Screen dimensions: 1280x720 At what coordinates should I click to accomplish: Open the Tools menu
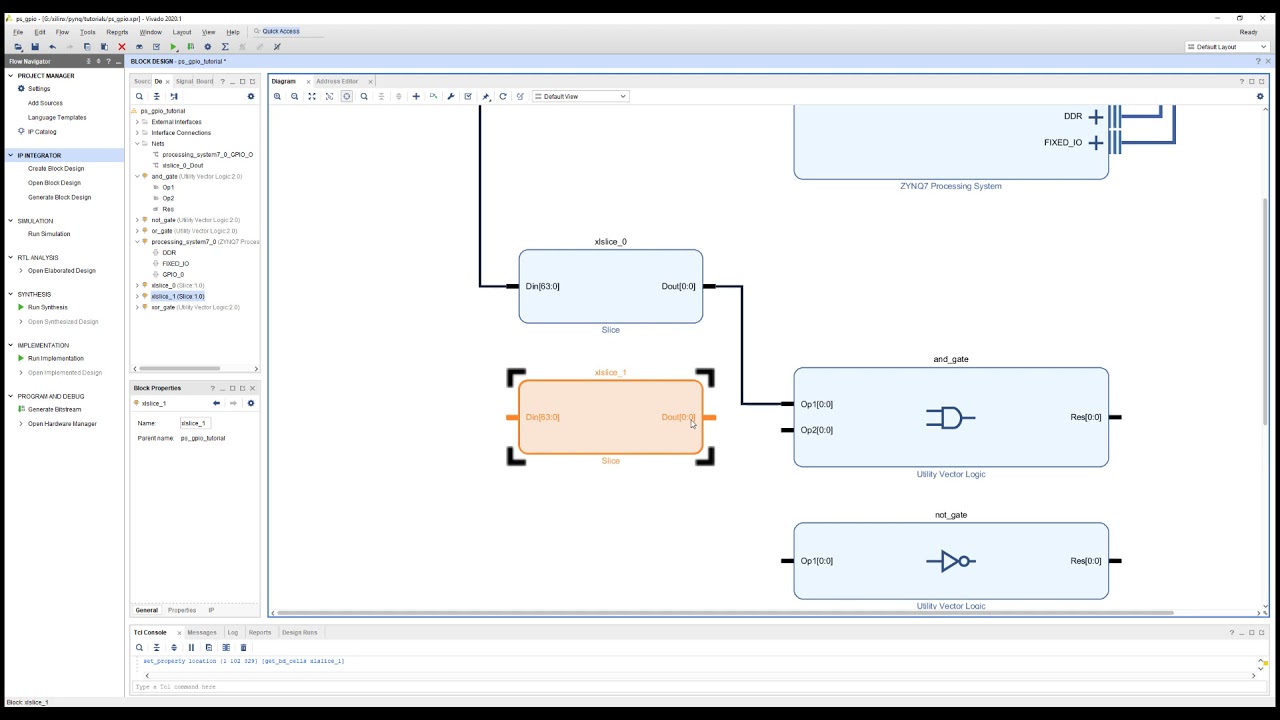(x=88, y=32)
